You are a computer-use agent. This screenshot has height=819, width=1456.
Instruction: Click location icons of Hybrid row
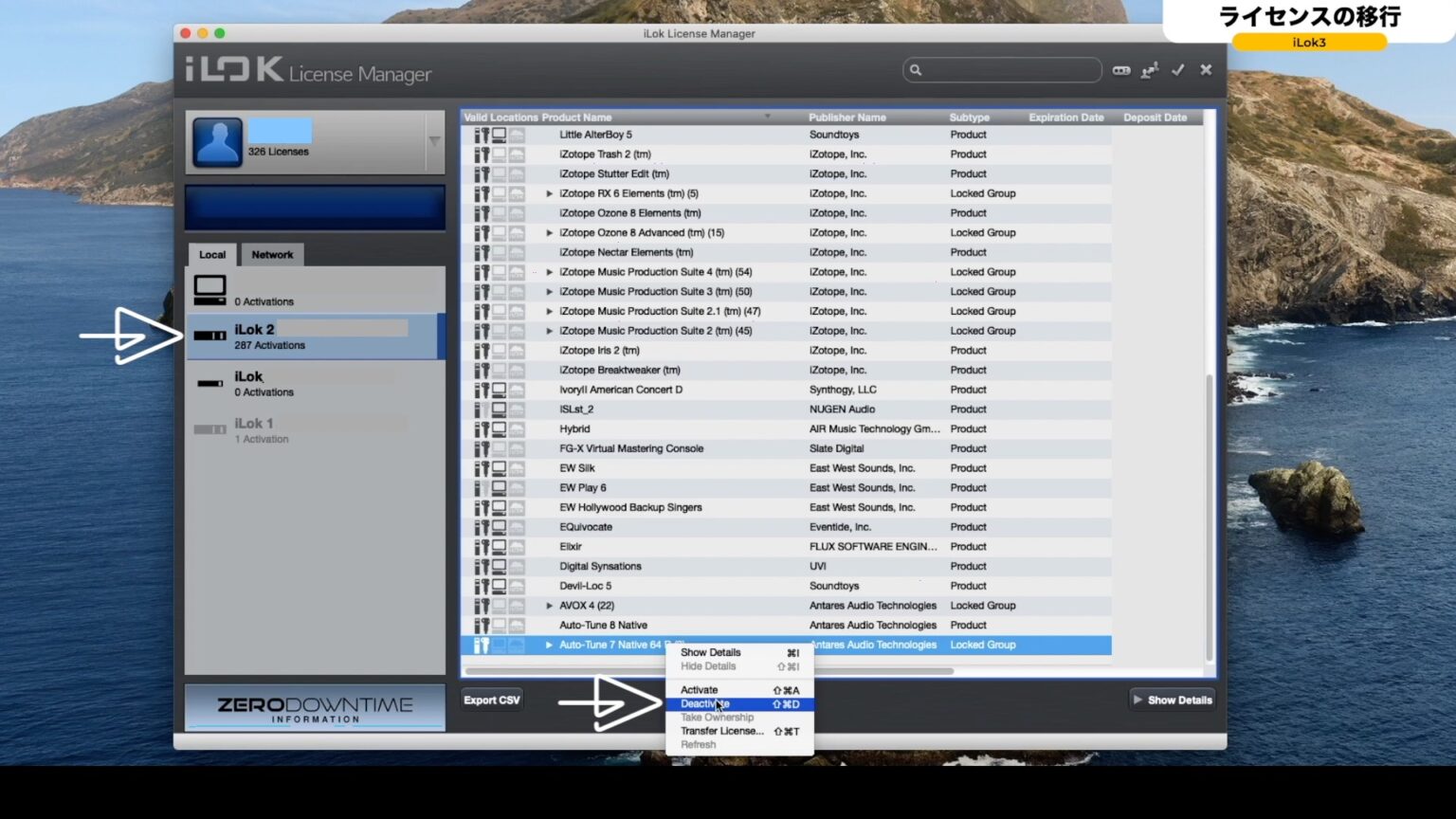pyautogui.click(x=500, y=428)
